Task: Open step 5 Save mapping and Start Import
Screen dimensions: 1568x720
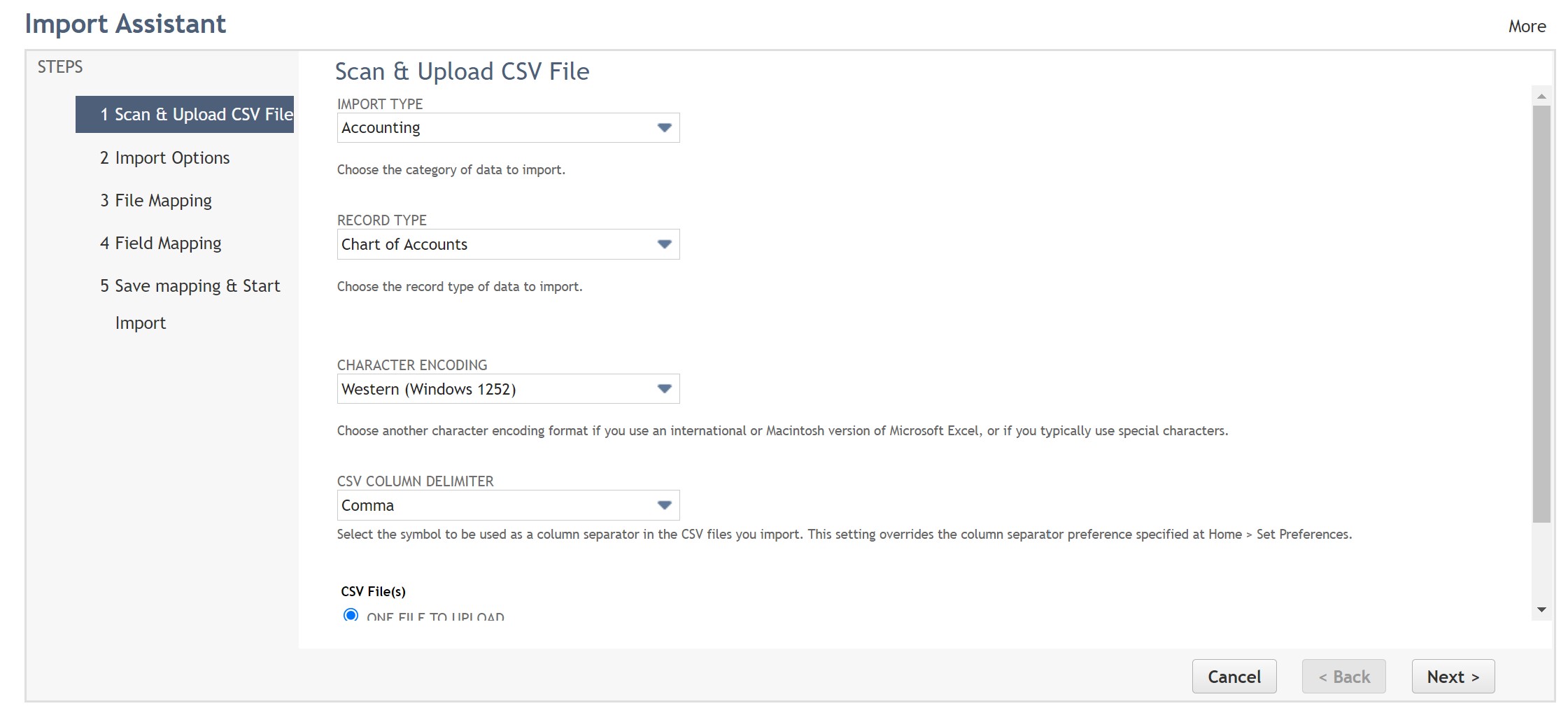Action: click(190, 285)
